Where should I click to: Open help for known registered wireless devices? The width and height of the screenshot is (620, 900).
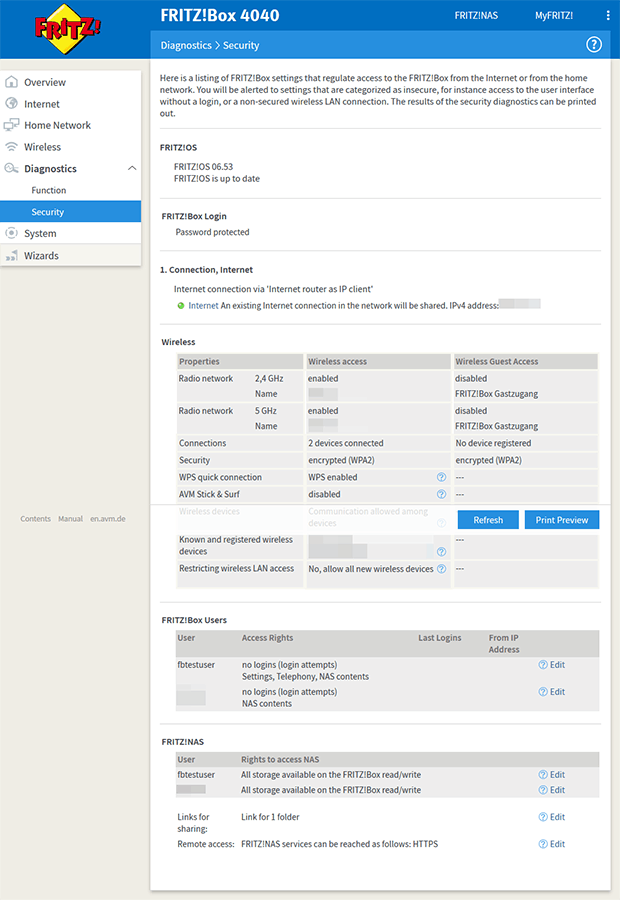[x=441, y=552]
